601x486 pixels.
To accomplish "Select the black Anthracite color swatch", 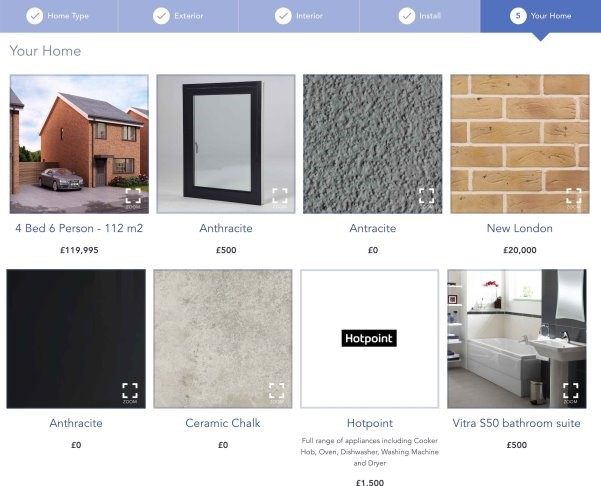I will click(76, 338).
